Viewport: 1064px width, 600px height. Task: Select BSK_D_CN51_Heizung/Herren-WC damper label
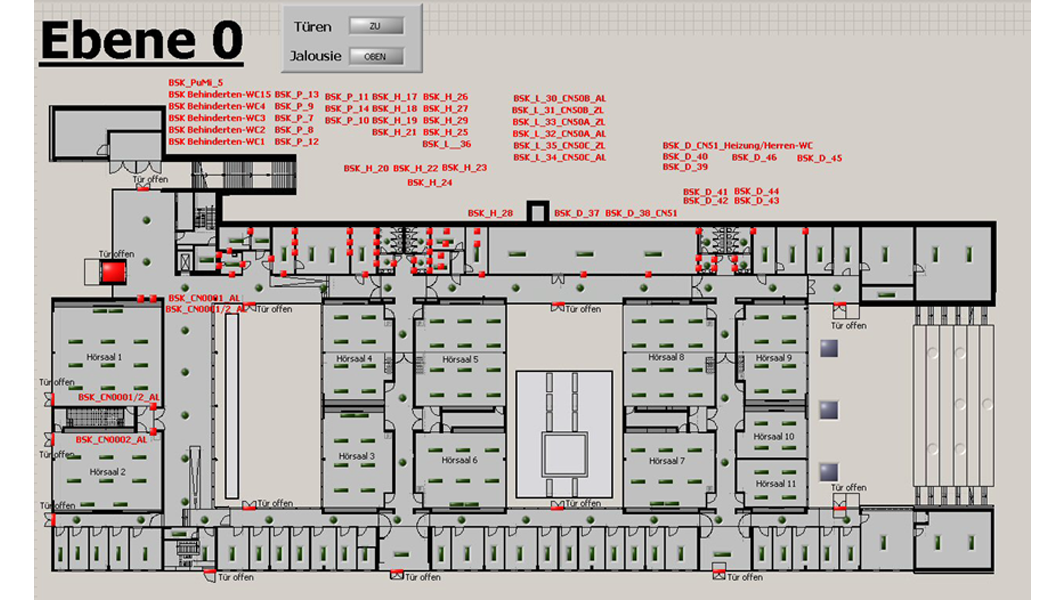pyautogui.click(x=737, y=145)
